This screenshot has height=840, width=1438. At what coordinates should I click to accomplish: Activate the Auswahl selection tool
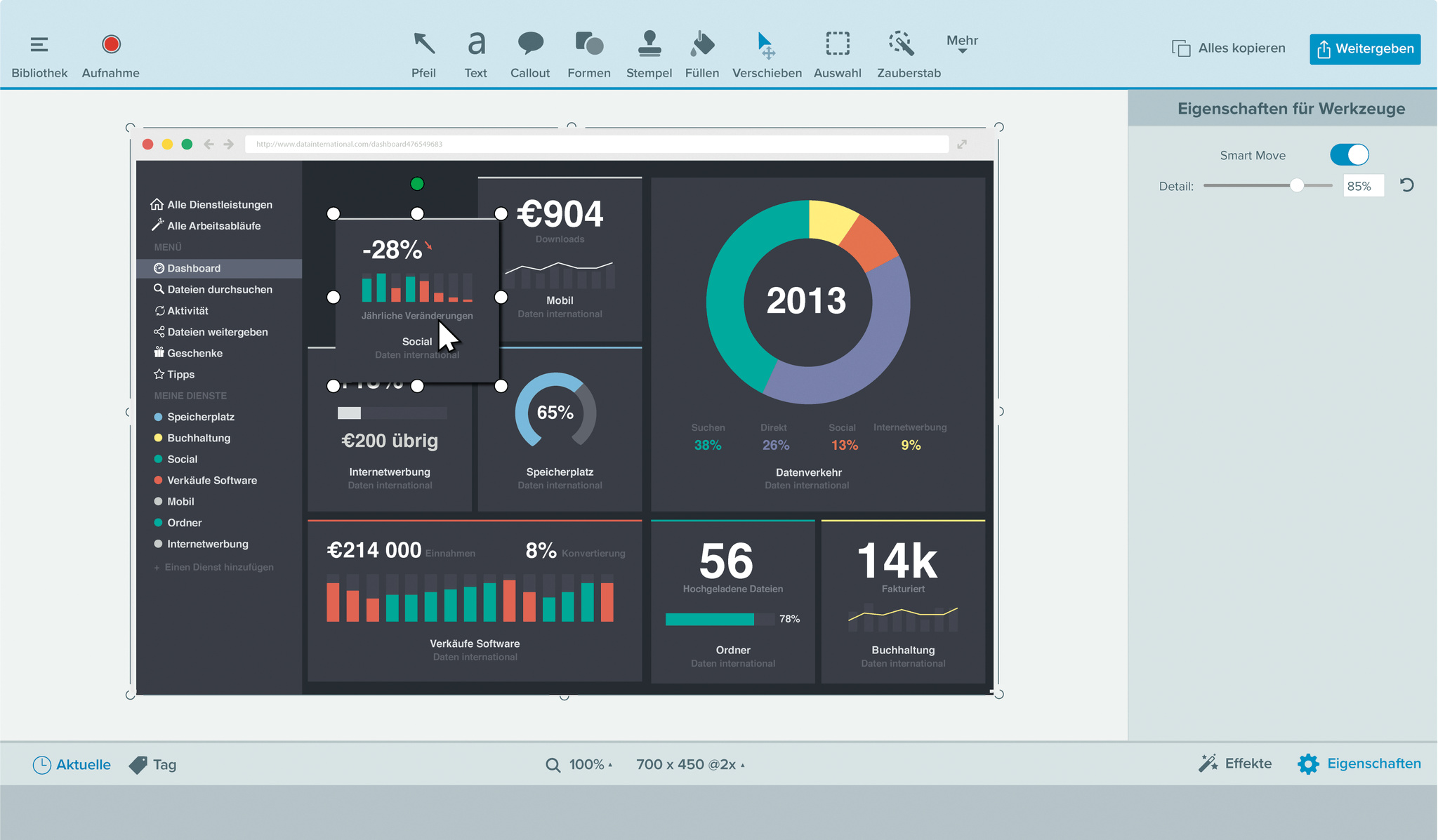(x=837, y=54)
